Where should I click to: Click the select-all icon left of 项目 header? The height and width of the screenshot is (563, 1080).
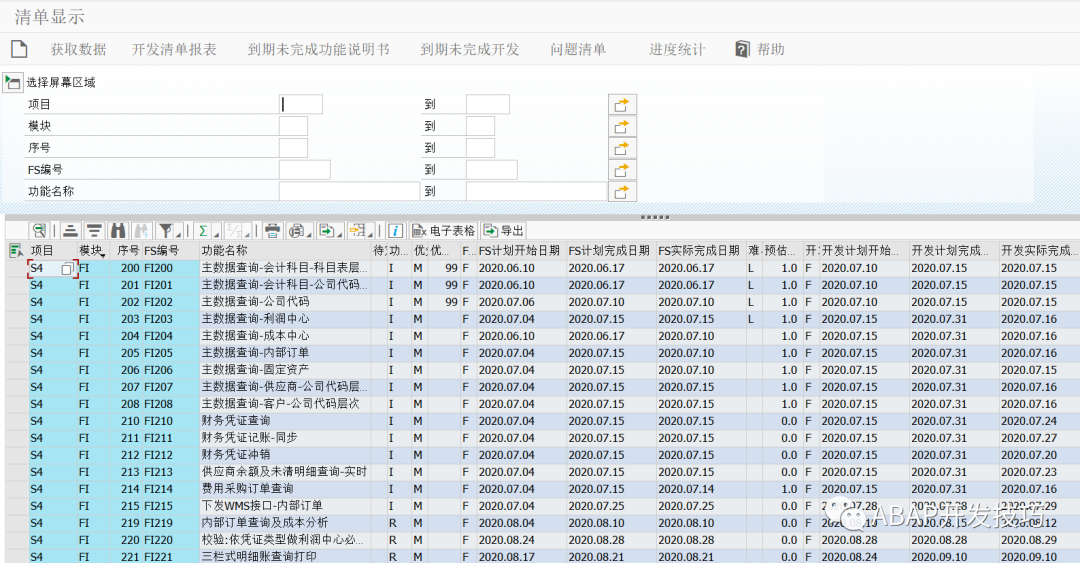click(x=16, y=251)
